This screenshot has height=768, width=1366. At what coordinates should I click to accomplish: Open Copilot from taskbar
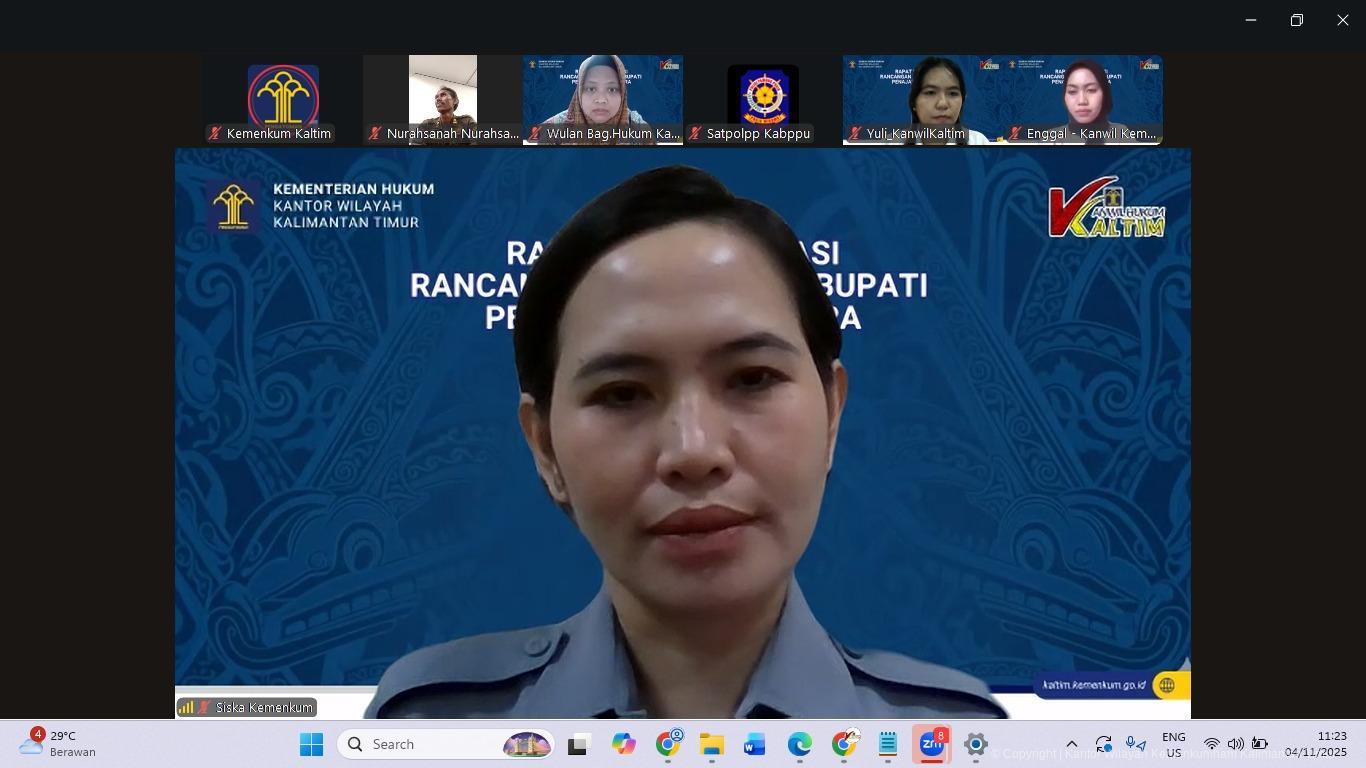coord(624,745)
